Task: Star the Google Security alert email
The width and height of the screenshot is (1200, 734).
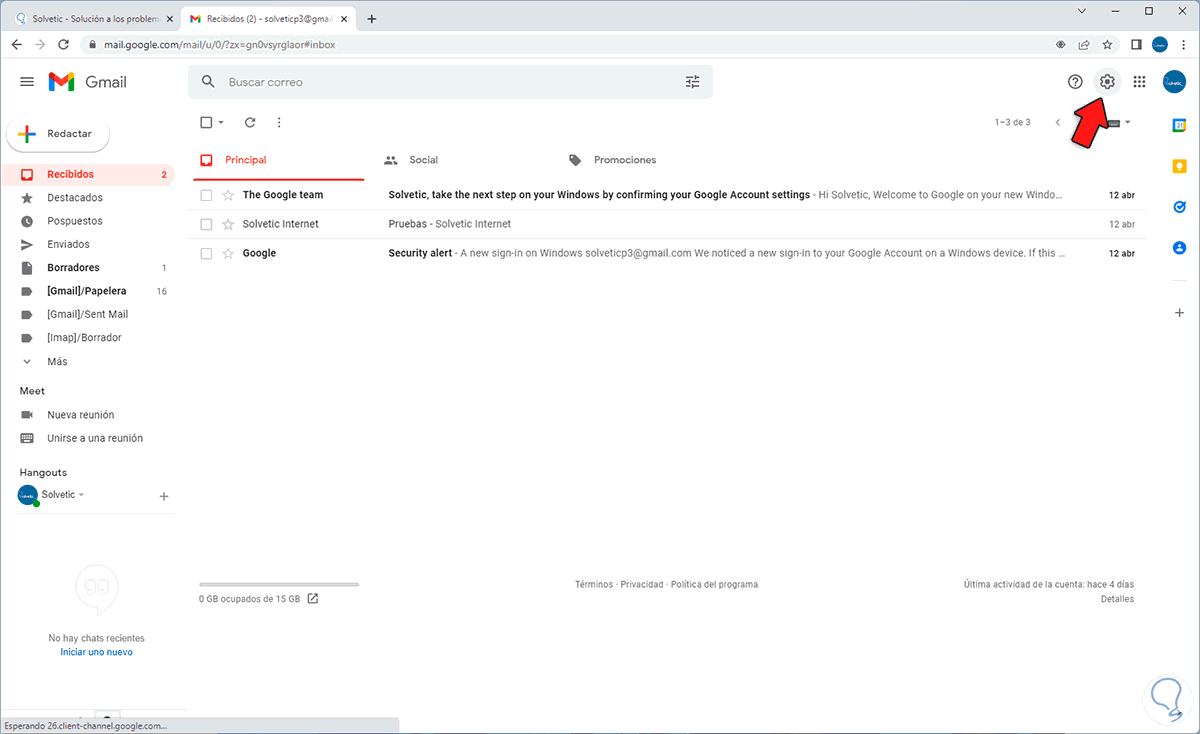Action: pyautogui.click(x=228, y=253)
